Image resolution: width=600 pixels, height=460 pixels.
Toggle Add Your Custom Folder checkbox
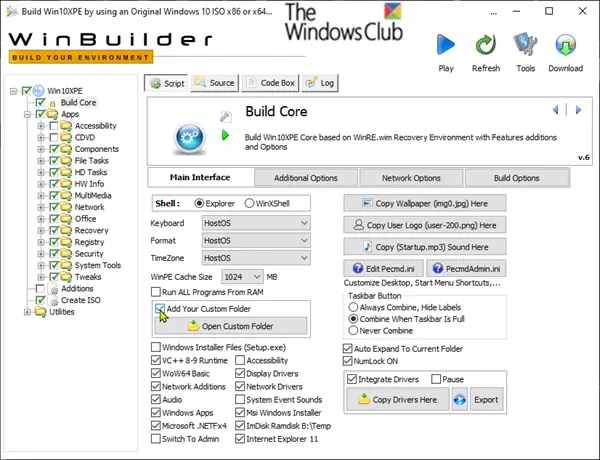point(160,308)
